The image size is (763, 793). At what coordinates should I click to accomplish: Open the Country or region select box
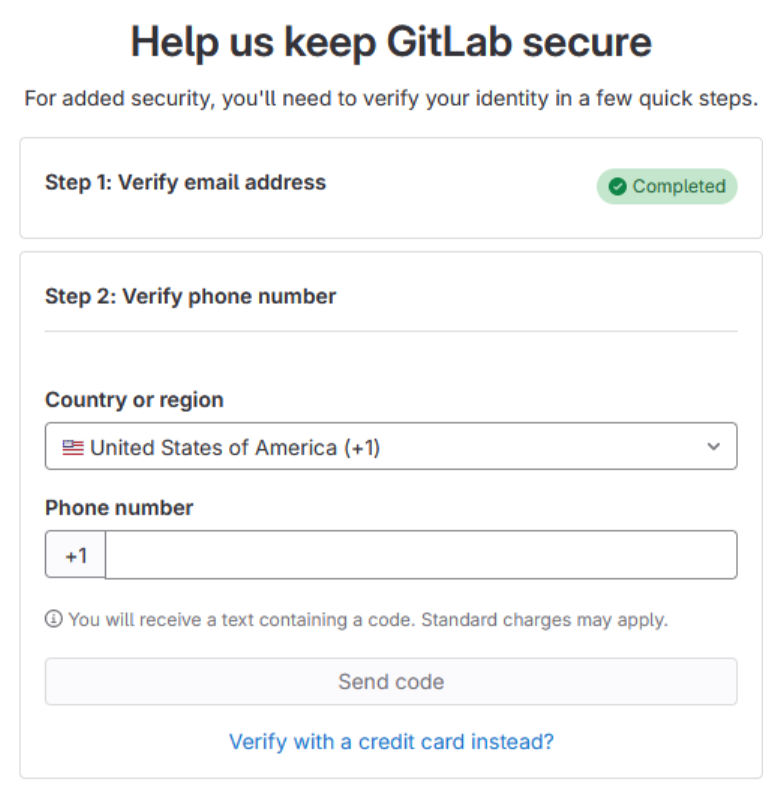(x=390, y=447)
